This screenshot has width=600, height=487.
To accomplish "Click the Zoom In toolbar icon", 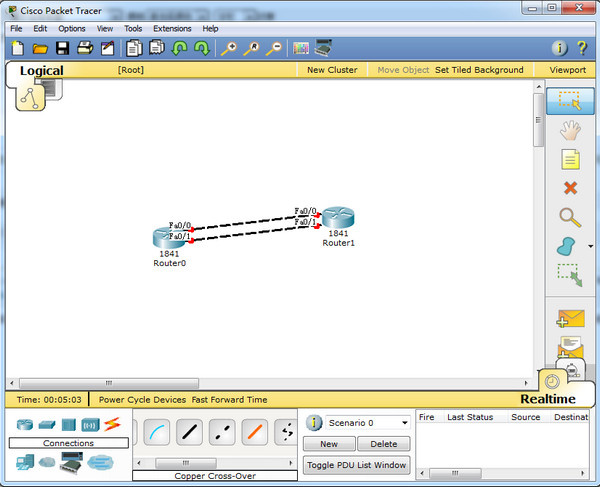I will (x=228, y=48).
